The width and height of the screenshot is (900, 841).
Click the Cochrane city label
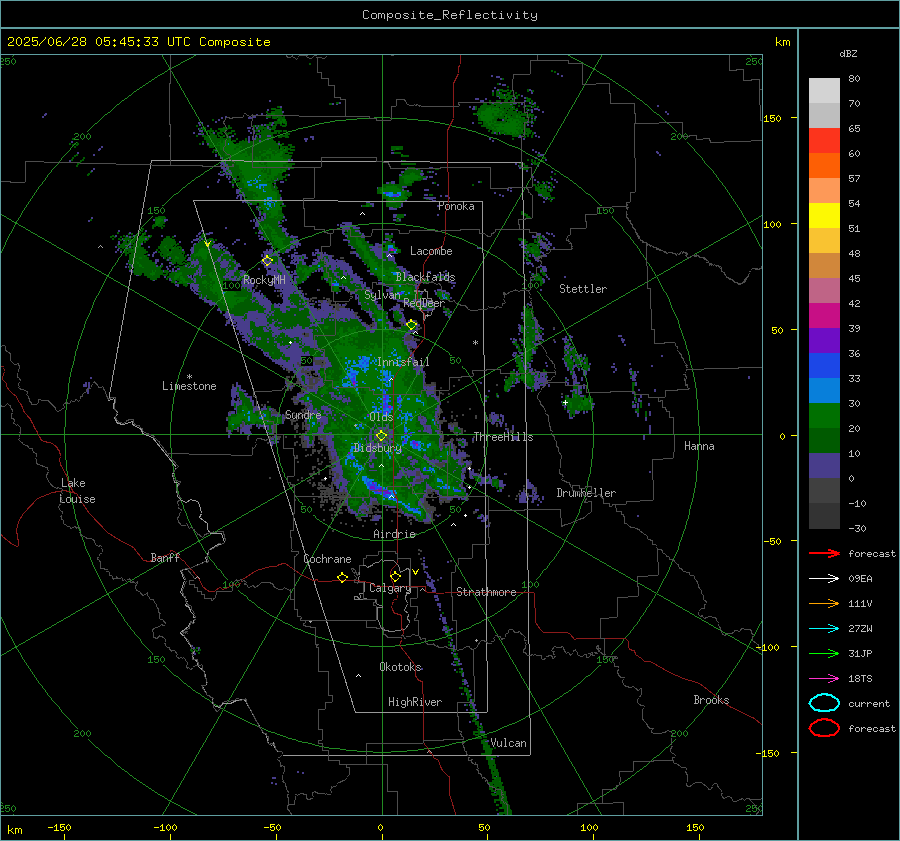pos(327,559)
